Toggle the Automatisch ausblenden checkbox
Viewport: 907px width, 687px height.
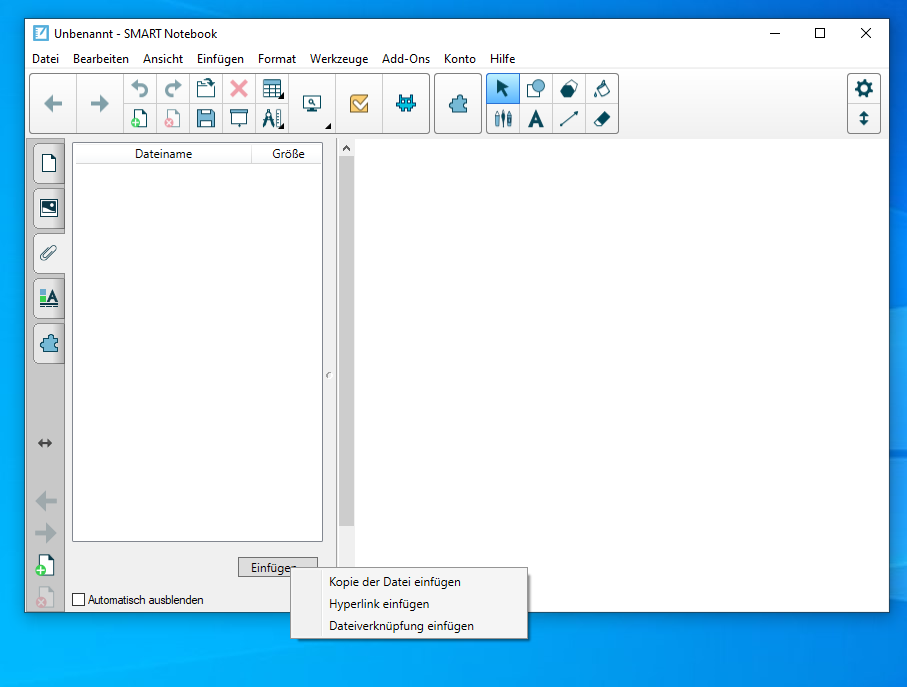coord(79,600)
